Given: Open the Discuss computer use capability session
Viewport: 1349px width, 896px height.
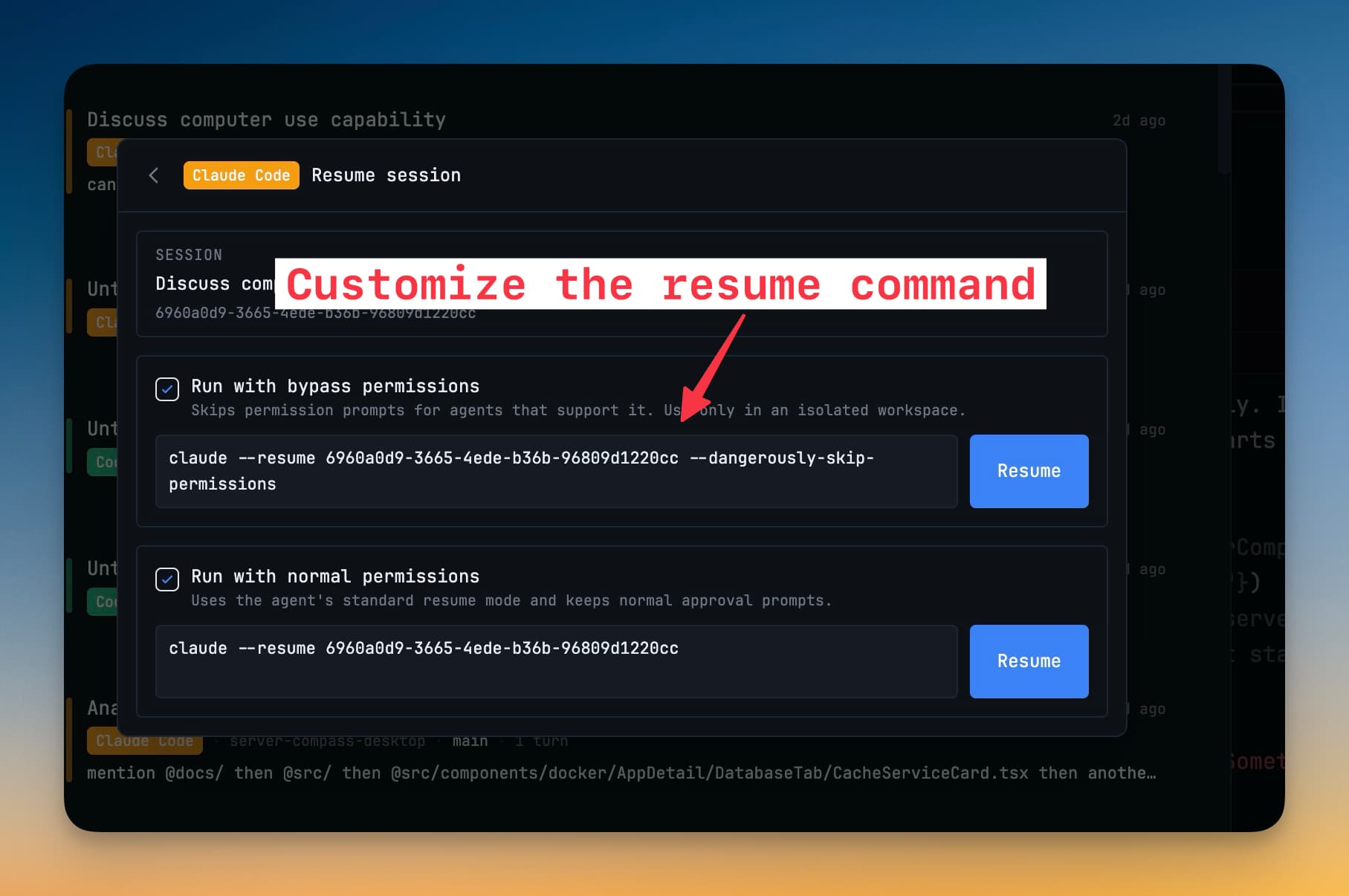Looking at the screenshot, I should (x=266, y=120).
